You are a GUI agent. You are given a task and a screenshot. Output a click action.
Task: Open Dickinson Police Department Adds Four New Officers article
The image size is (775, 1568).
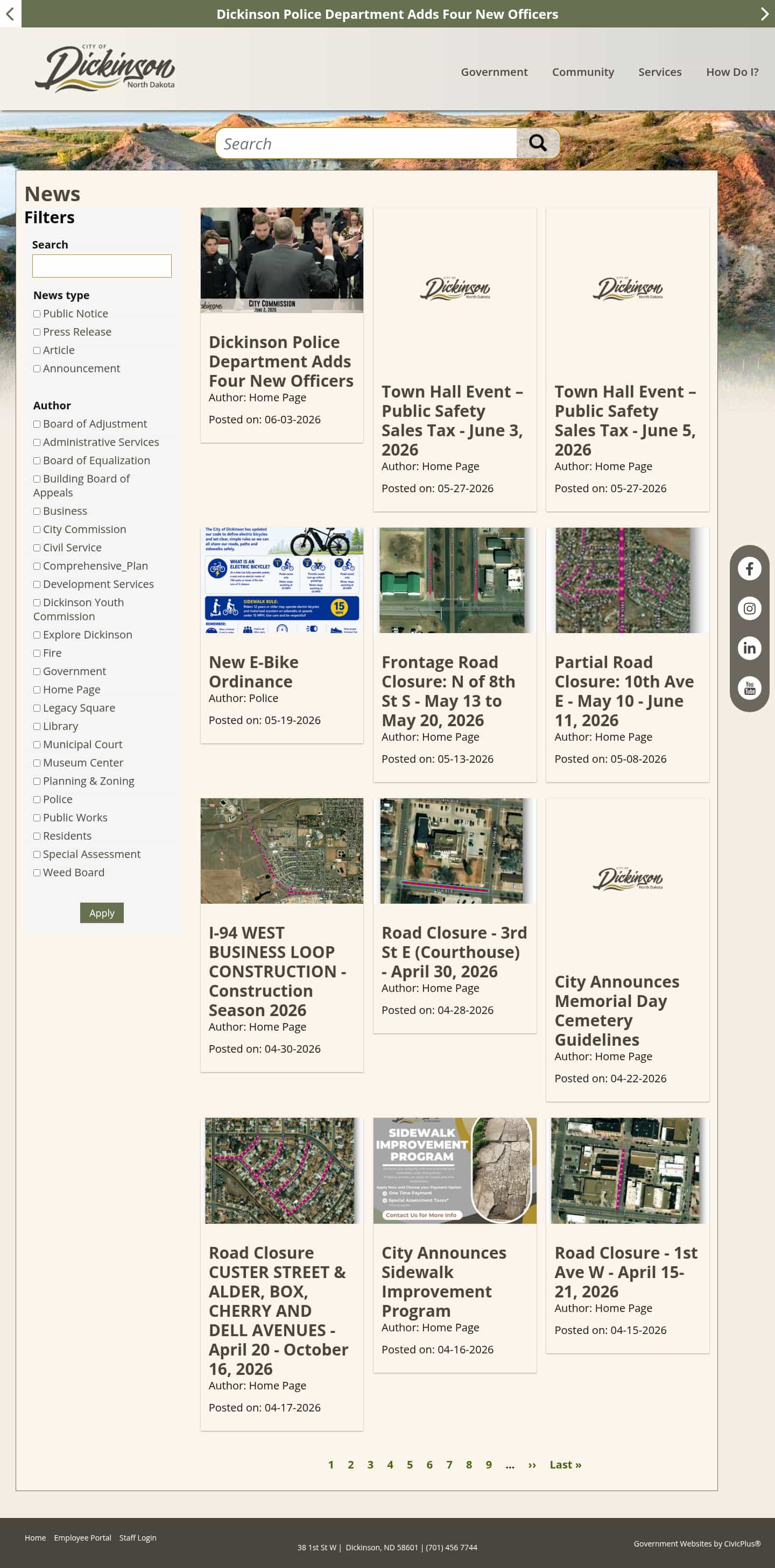coord(280,361)
